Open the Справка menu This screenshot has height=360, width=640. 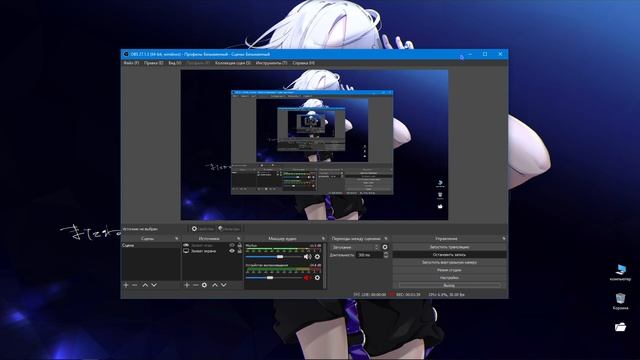coord(303,63)
